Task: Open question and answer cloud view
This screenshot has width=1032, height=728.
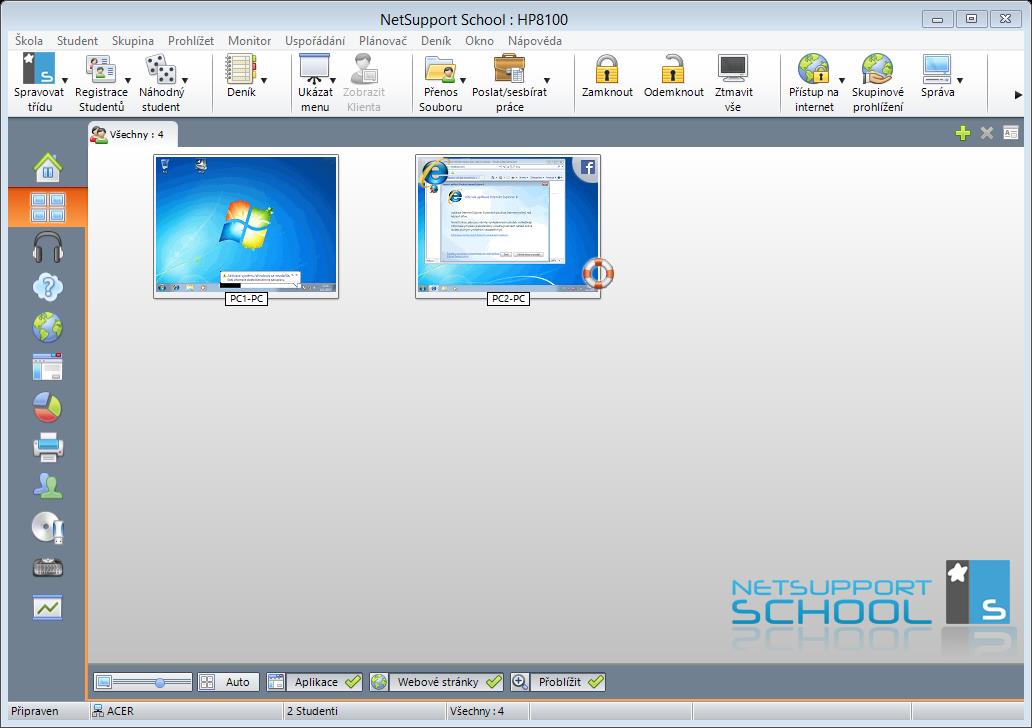Action: click(x=48, y=287)
